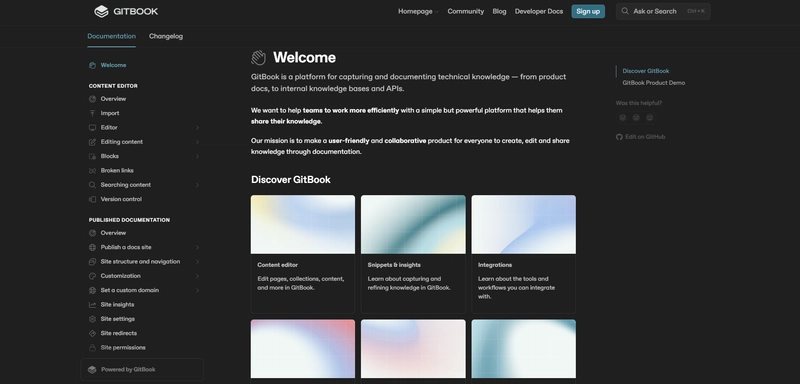Click the Site structure and navigation icon
The image size is (800, 384).
click(92, 262)
